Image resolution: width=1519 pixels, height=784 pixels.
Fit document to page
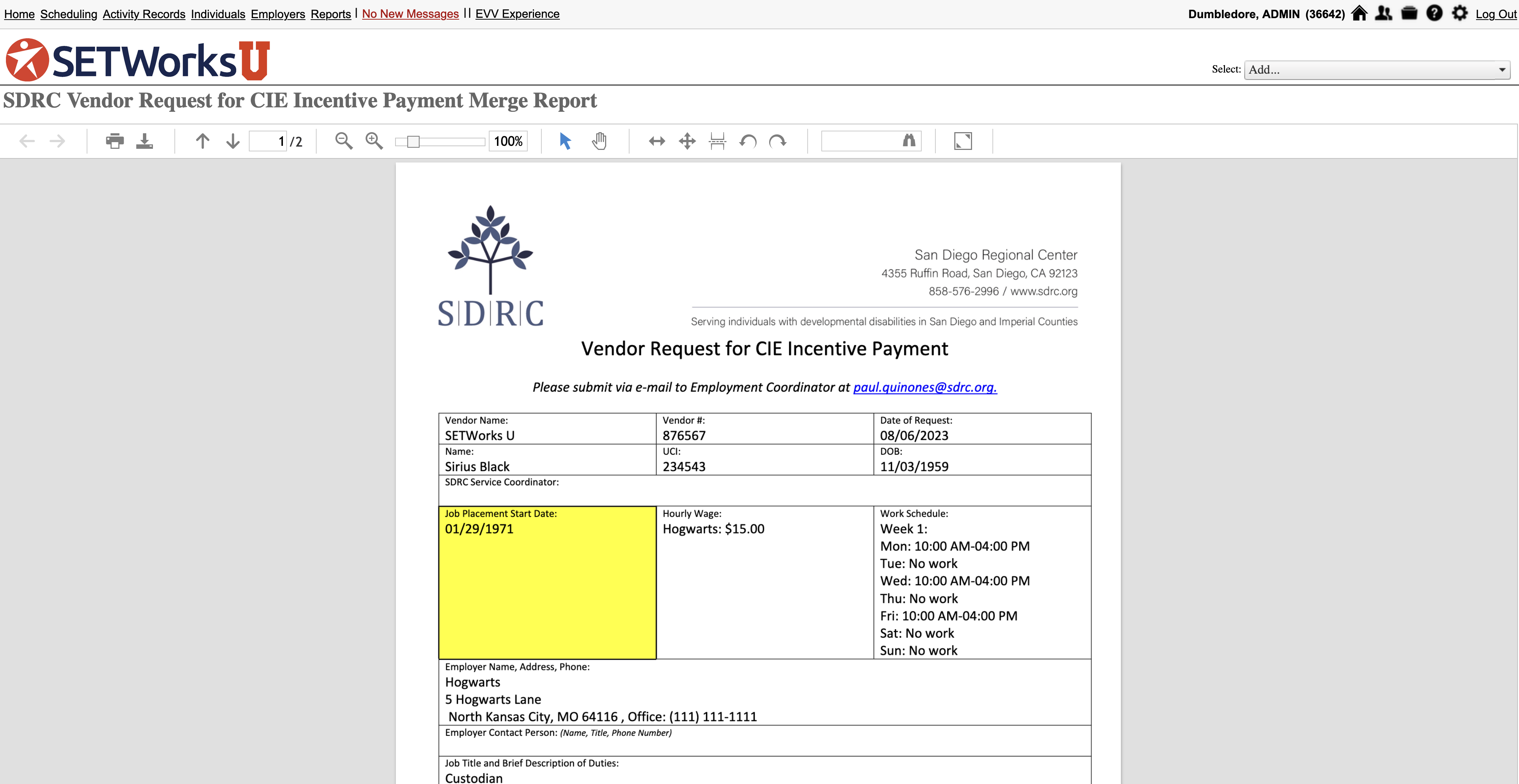pyautogui.click(x=688, y=141)
